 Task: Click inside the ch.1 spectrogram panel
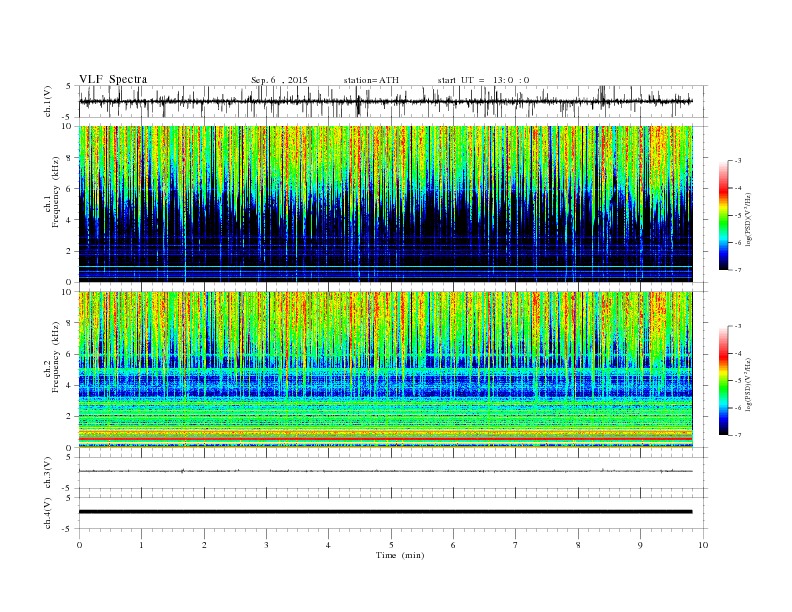click(385, 204)
